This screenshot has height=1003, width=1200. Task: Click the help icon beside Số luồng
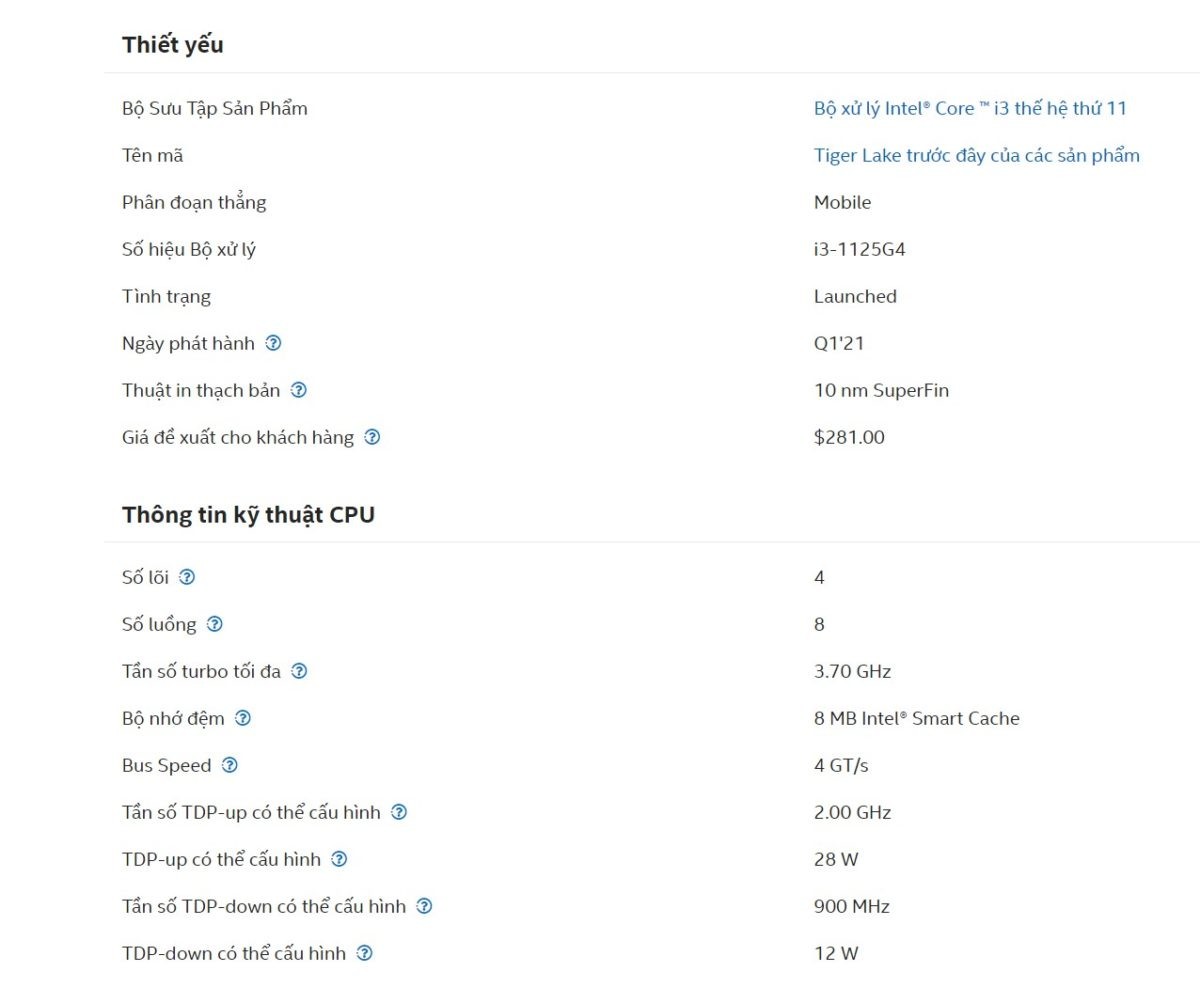pos(214,624)
